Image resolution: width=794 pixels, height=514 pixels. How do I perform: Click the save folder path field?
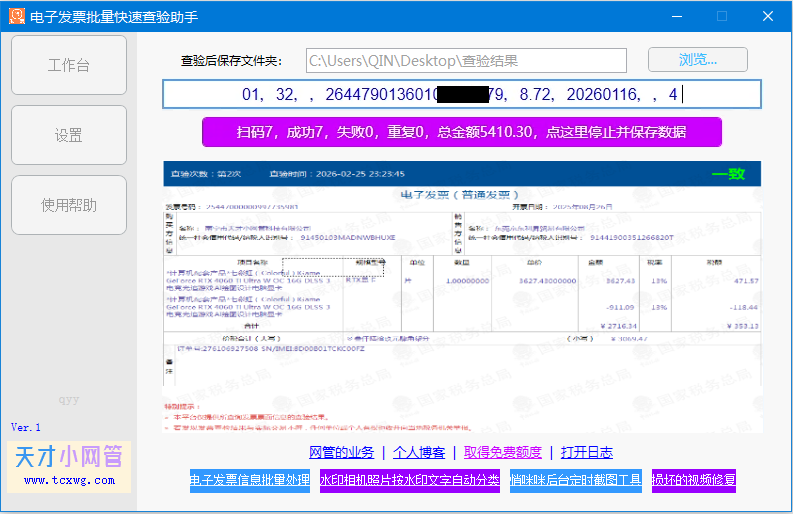tap(466, 61)
